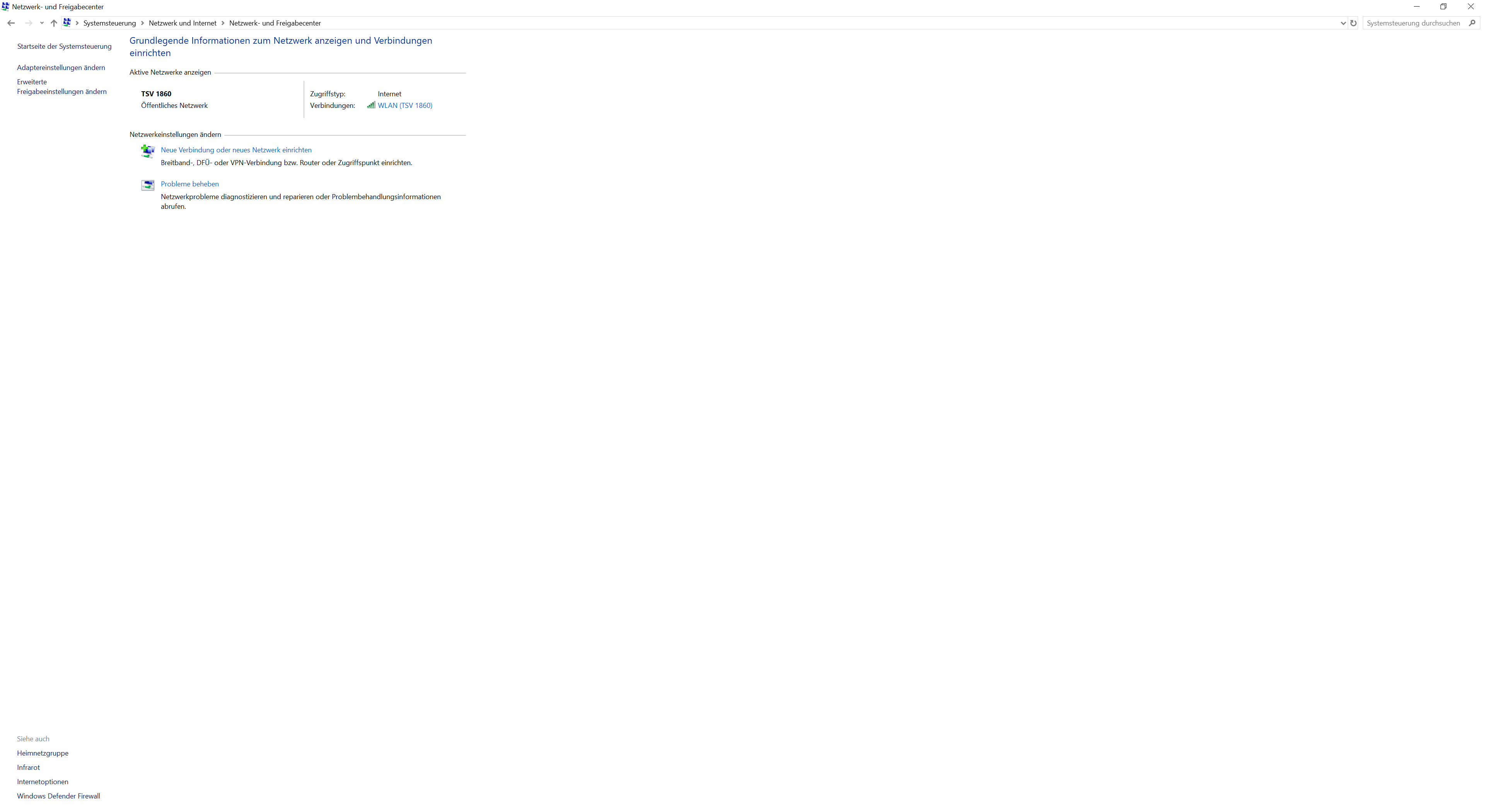This screenshot has width=1485, height=812.
Task: Open the recent locations dropdown arrow
Action: [x=41, y=23]
